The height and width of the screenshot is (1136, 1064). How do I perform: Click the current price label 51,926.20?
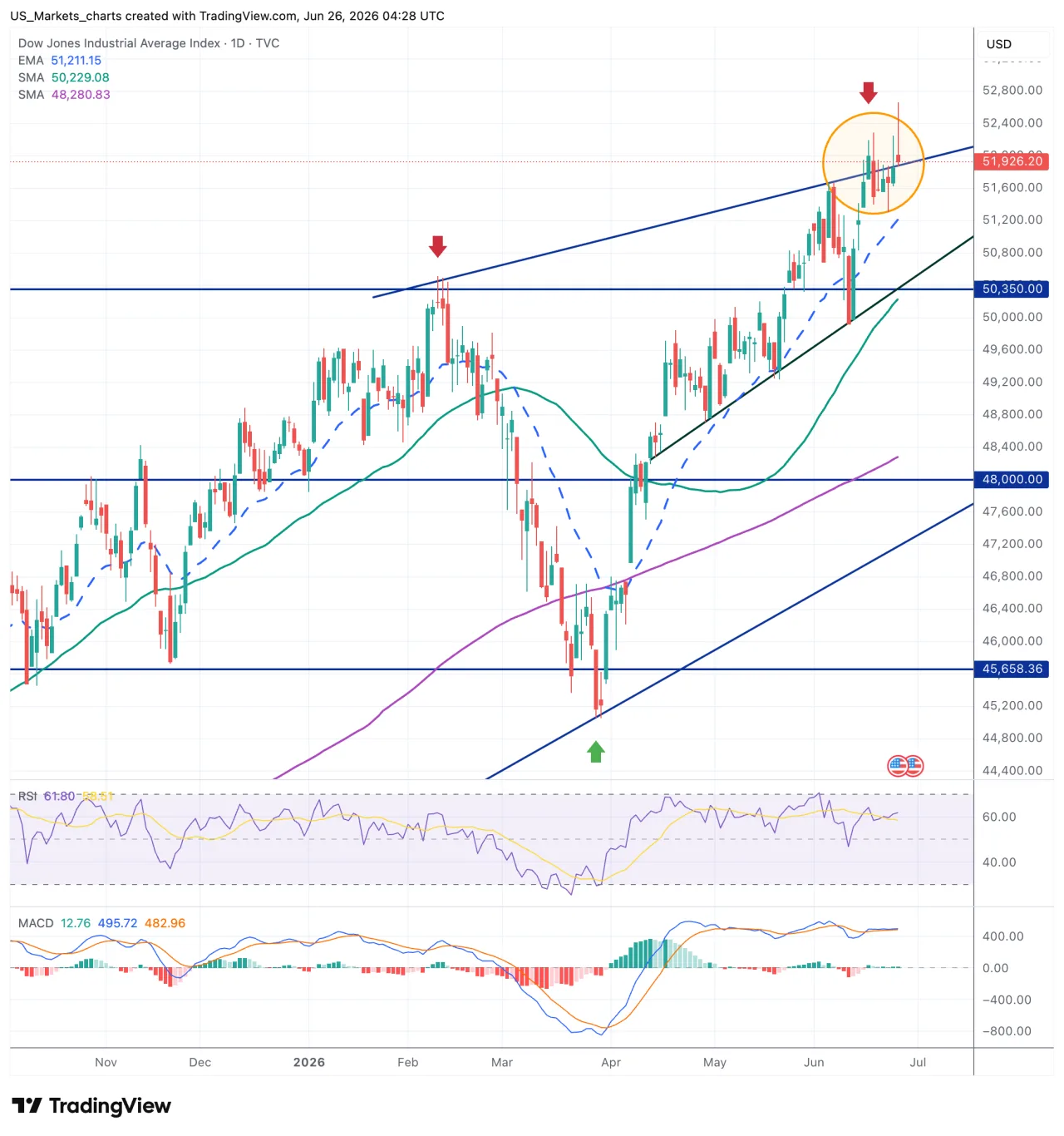[x=1011, y=161]
